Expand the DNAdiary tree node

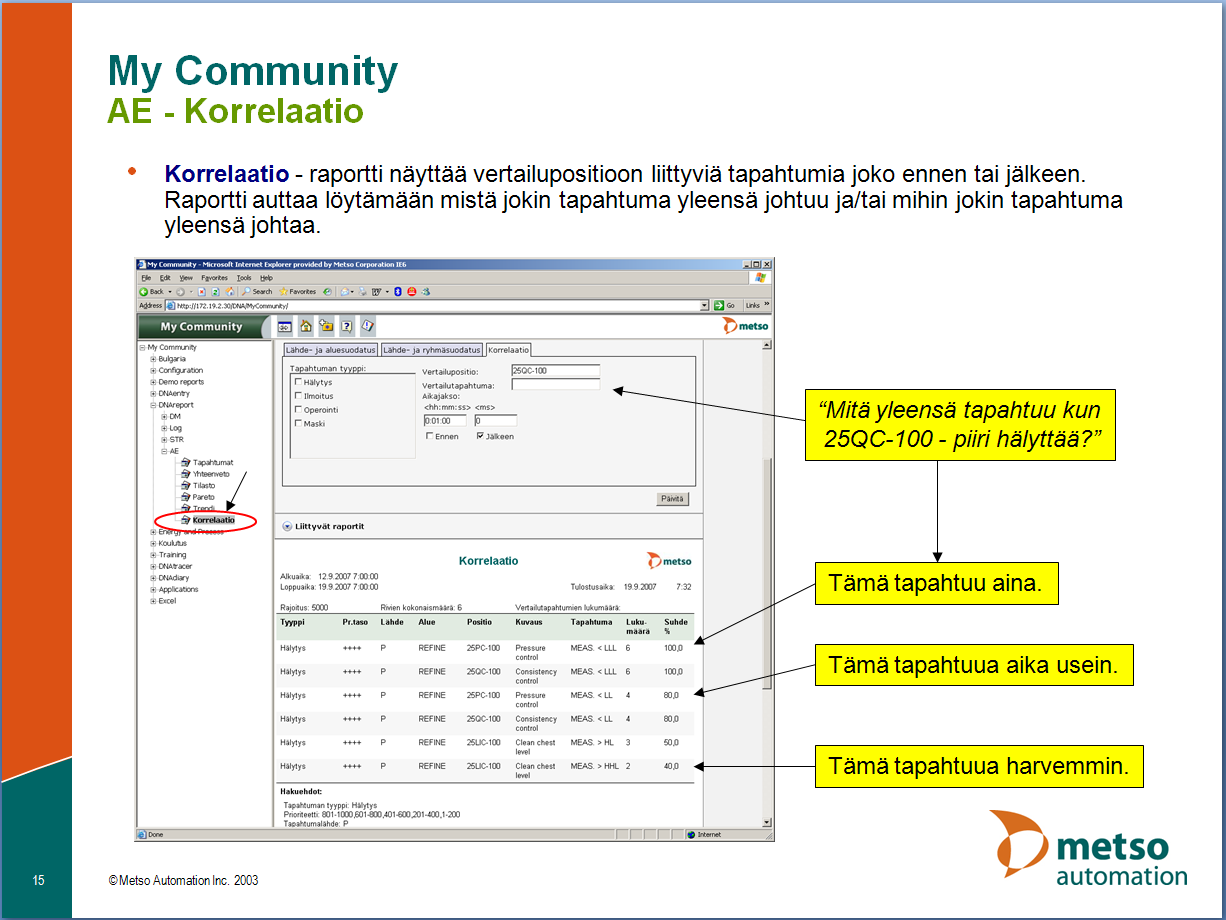pos(153,578)
